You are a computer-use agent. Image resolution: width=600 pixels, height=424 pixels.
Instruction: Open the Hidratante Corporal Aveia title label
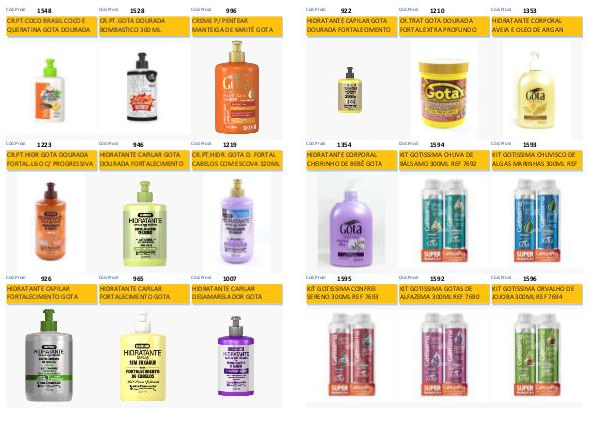click(537, 26)
